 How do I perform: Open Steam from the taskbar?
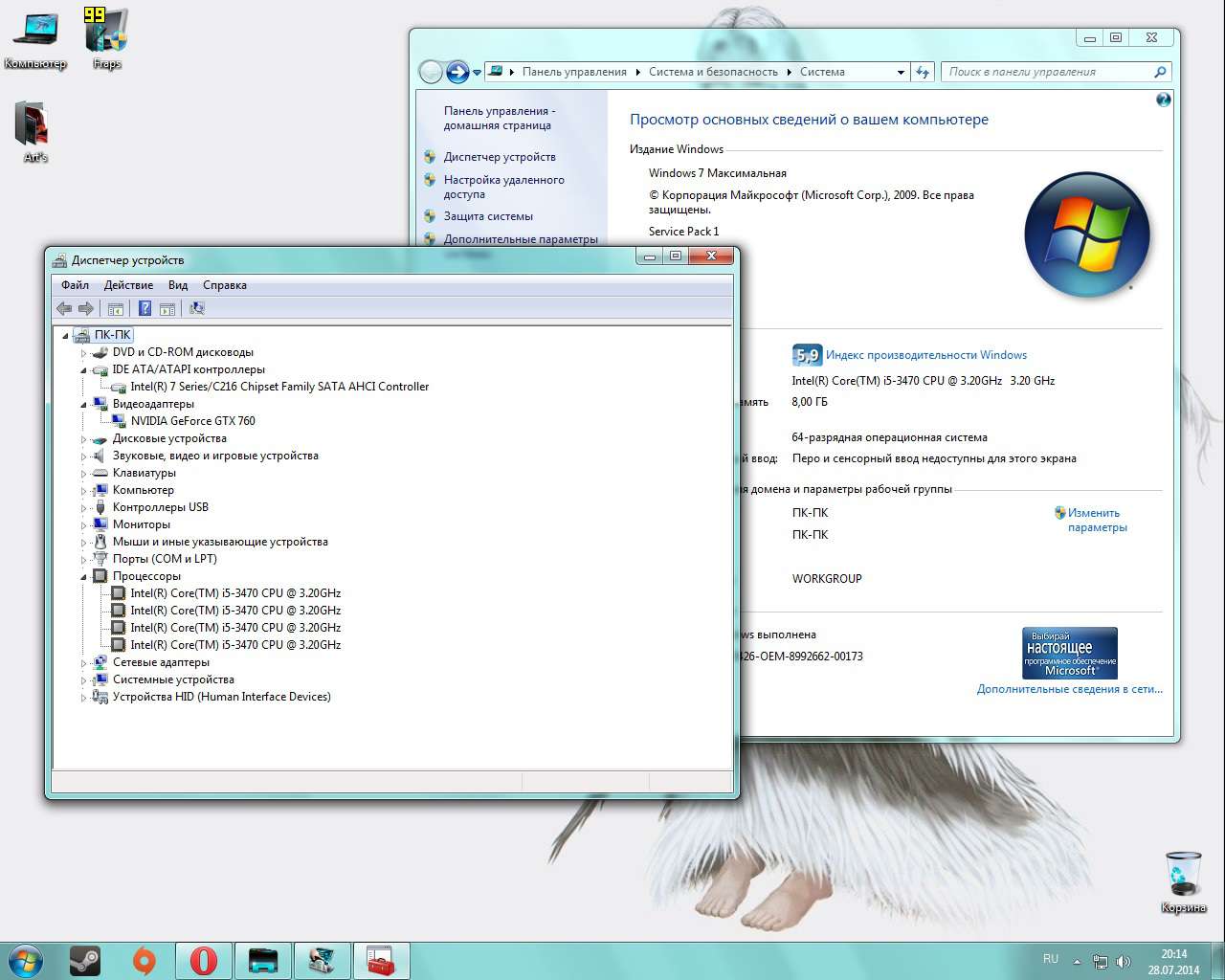pyautogui.click(x=85, y=961)
